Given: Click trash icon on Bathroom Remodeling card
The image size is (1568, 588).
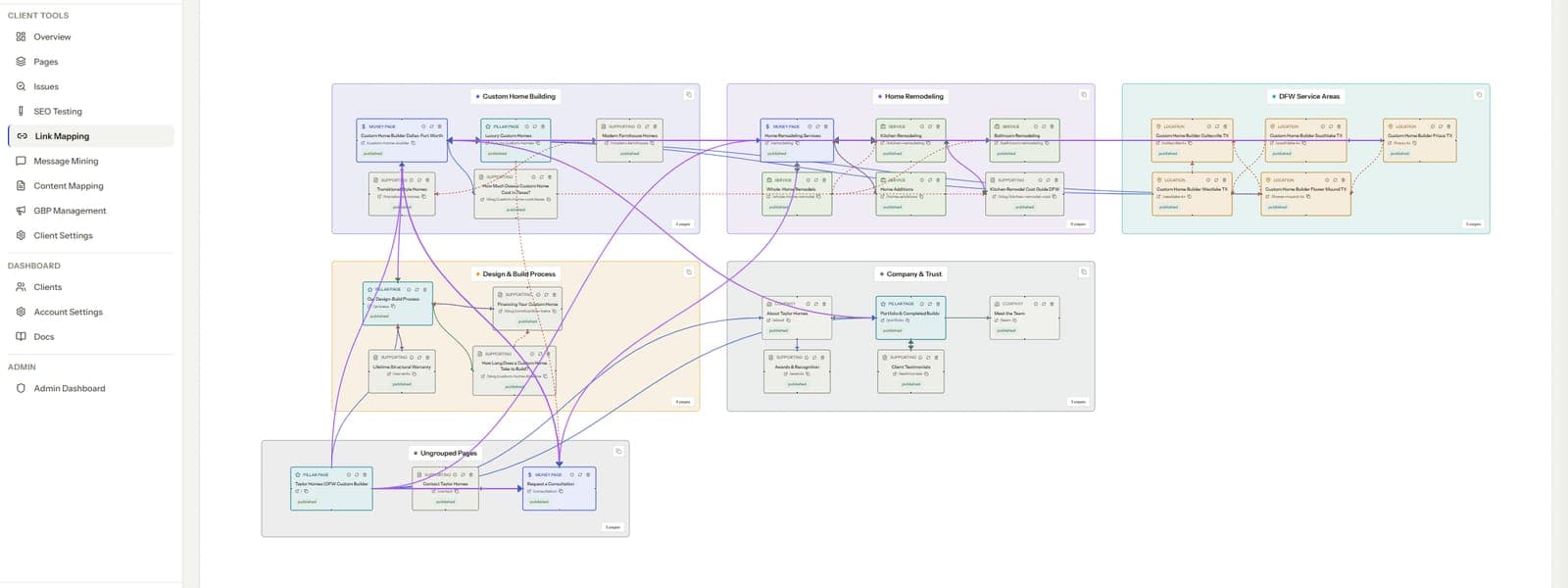Looking at the screenshot, I should (x=1053, y=126).
